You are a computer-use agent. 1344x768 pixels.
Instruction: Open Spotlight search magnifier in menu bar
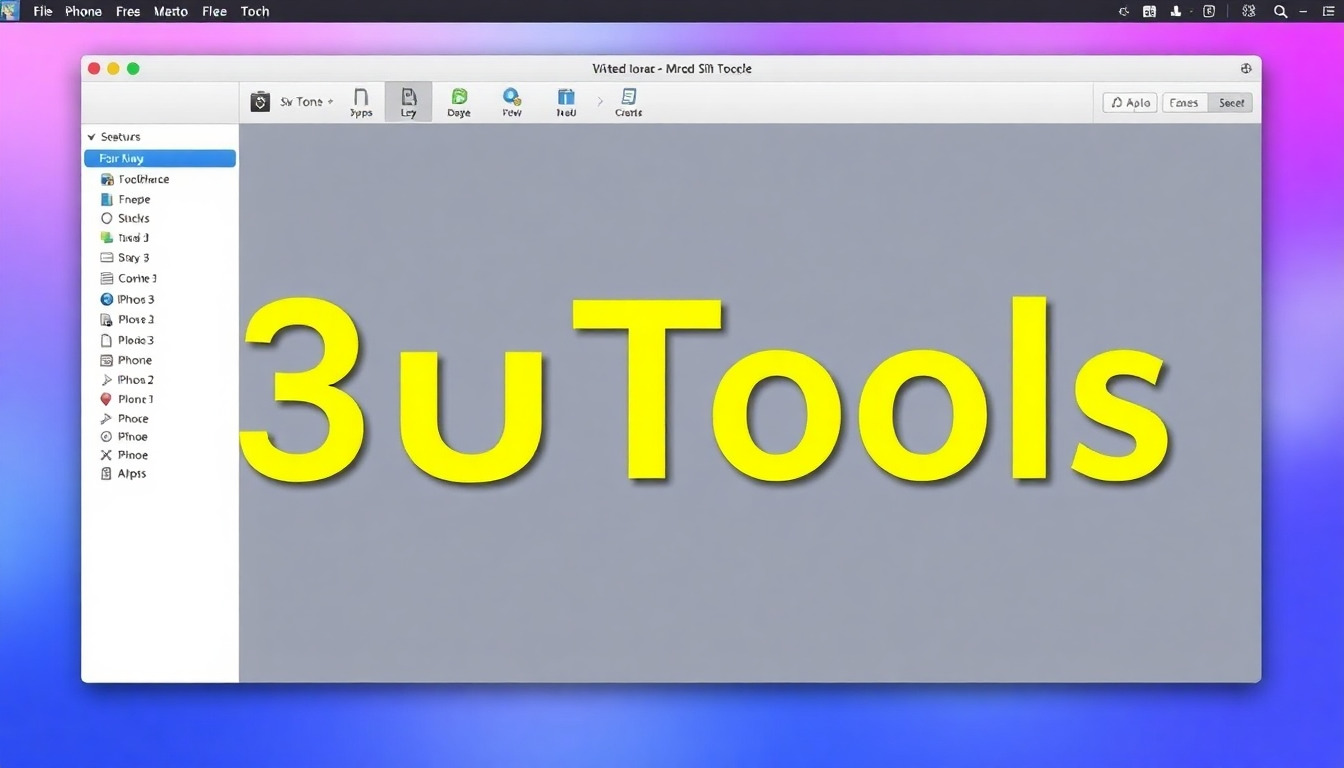[x=1280, y=12]
